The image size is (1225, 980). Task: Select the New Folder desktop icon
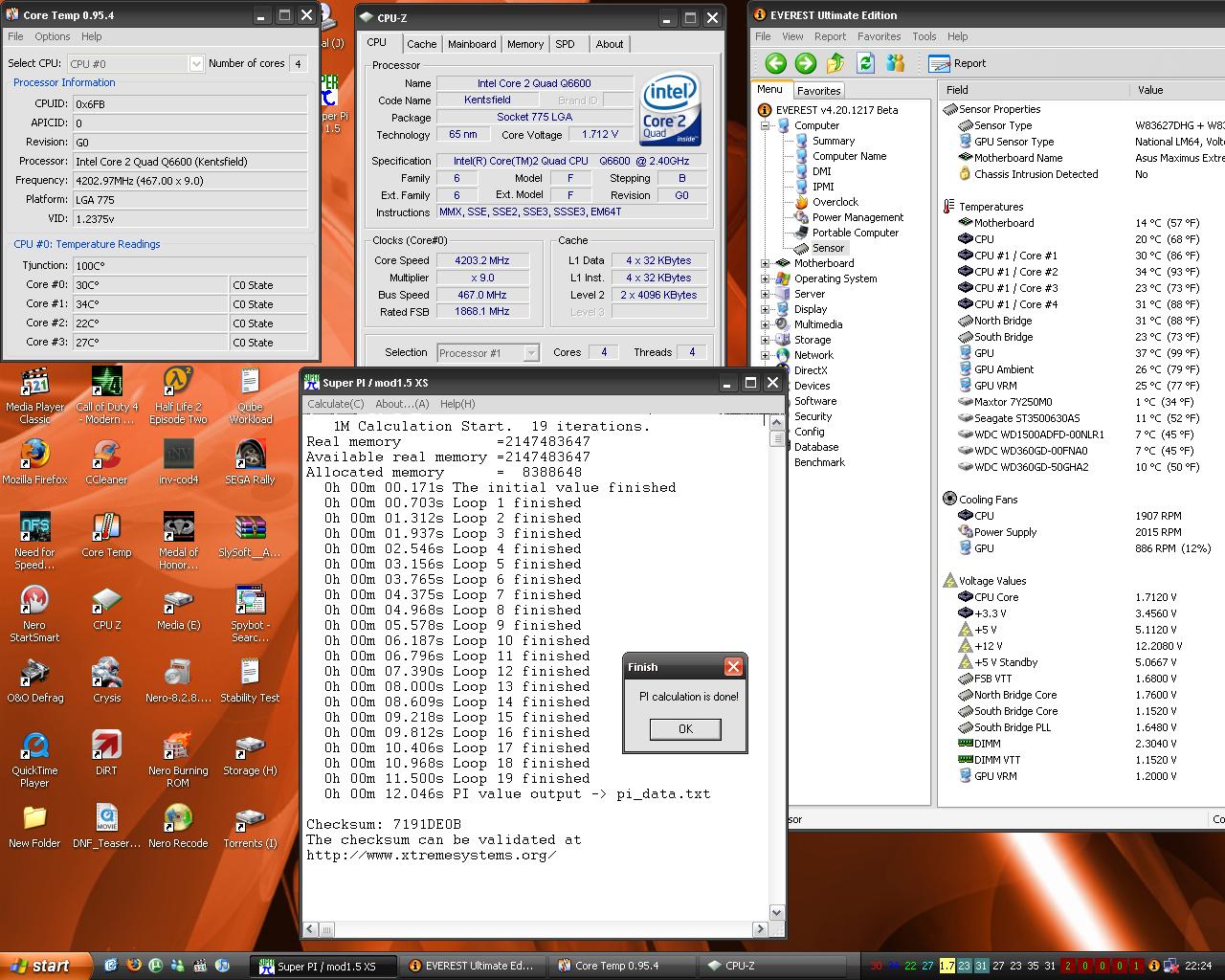34,825
